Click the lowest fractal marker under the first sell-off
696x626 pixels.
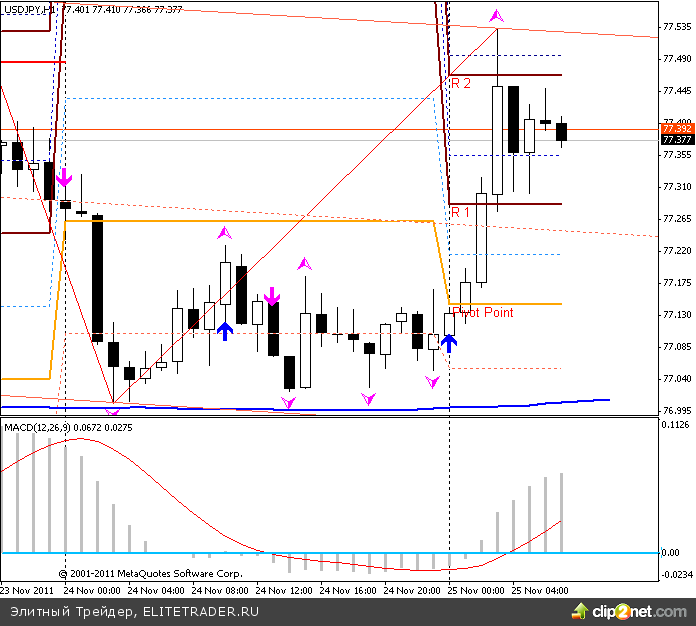coord(113,410)
